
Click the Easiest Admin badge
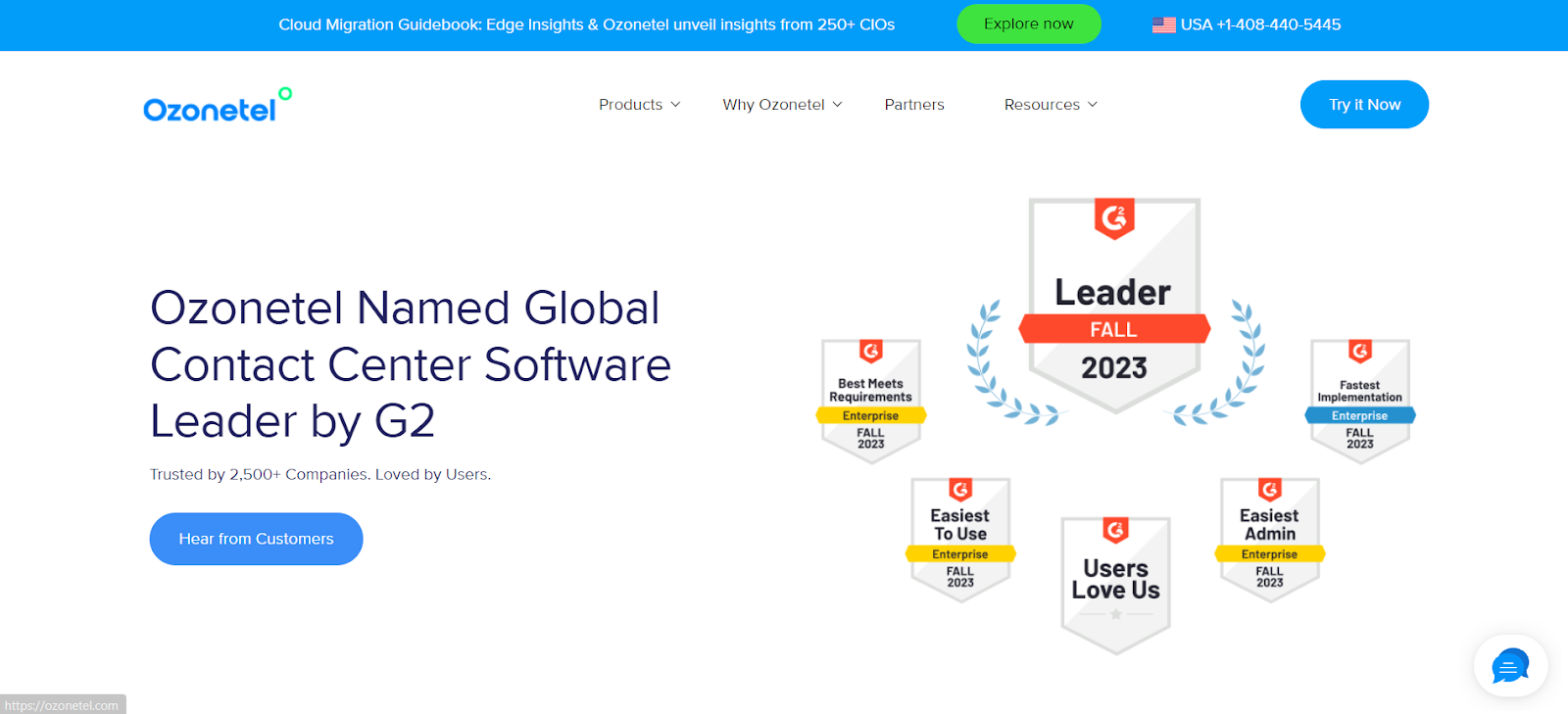(x=1269, y=539)
